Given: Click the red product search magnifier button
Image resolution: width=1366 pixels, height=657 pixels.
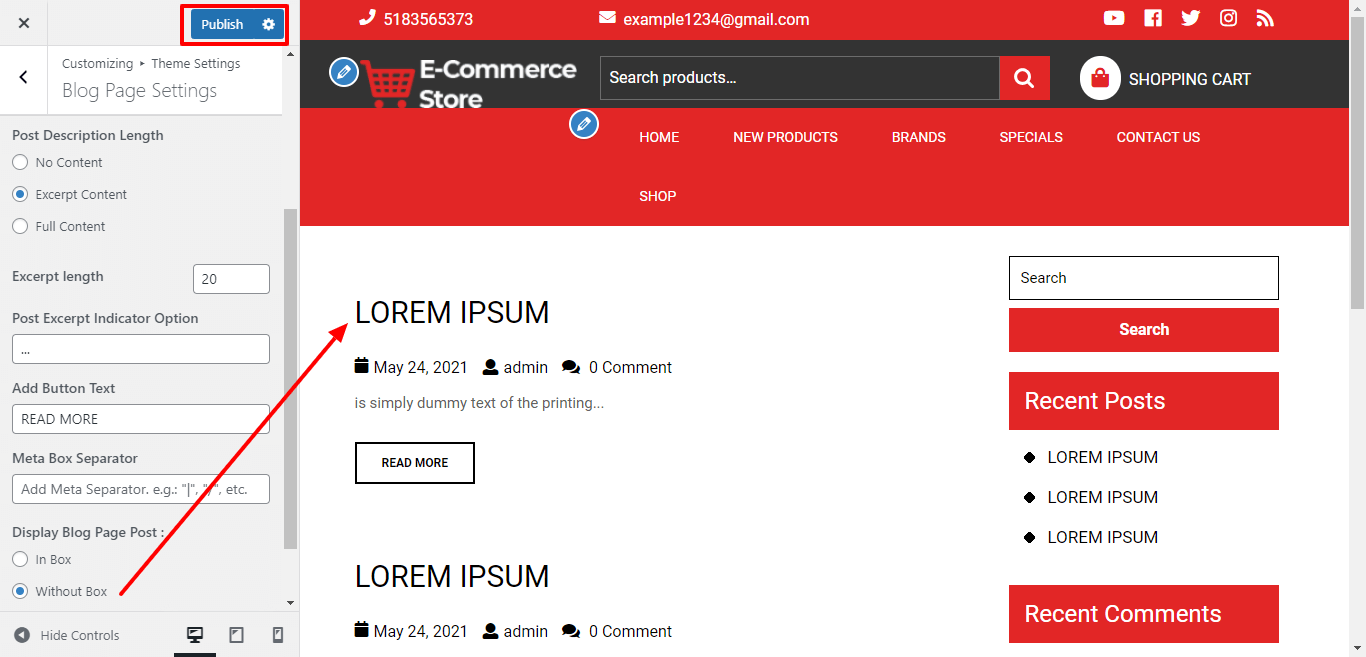Looking at the screenshot, I should 1024,78.
